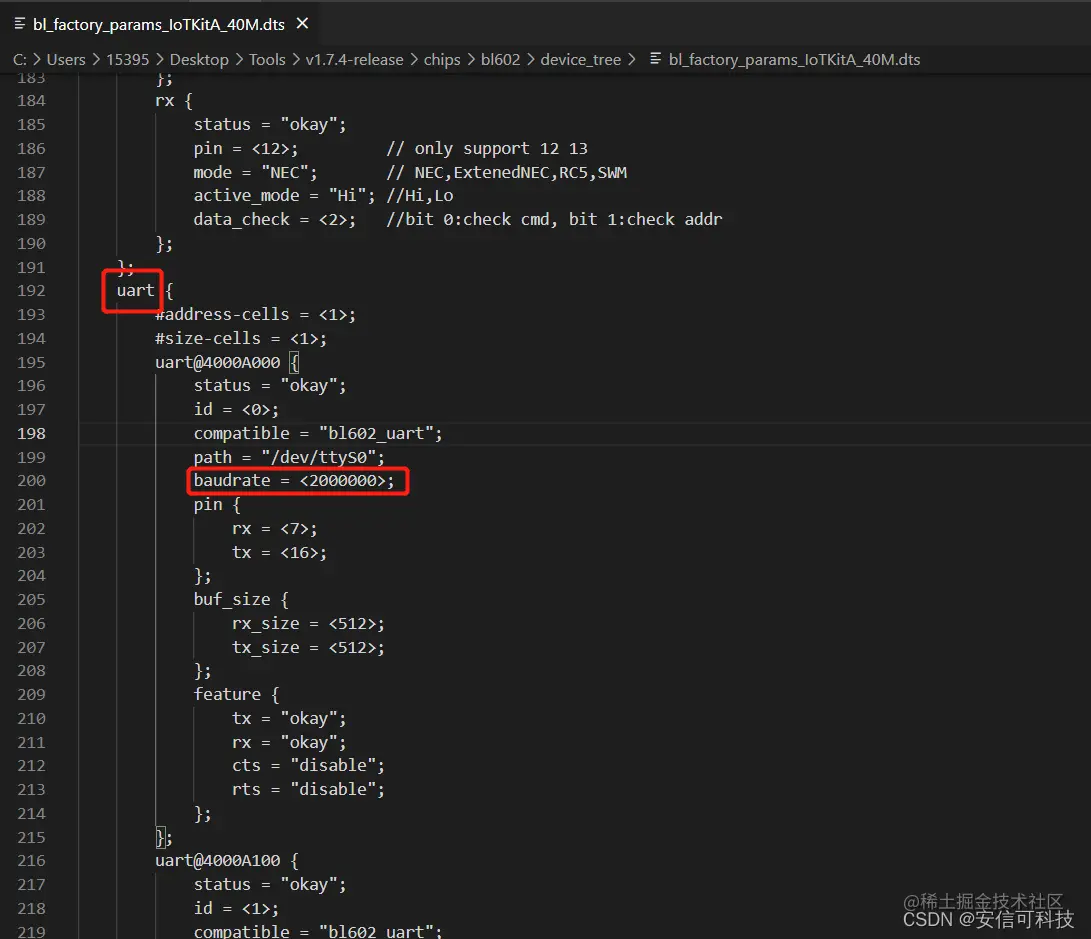Image resolution: width=1091 pixels, height=939 pixels.
Task: Close the bl_factory_params_IoTKitA_40M.dts tab
Action: (302, 24)
